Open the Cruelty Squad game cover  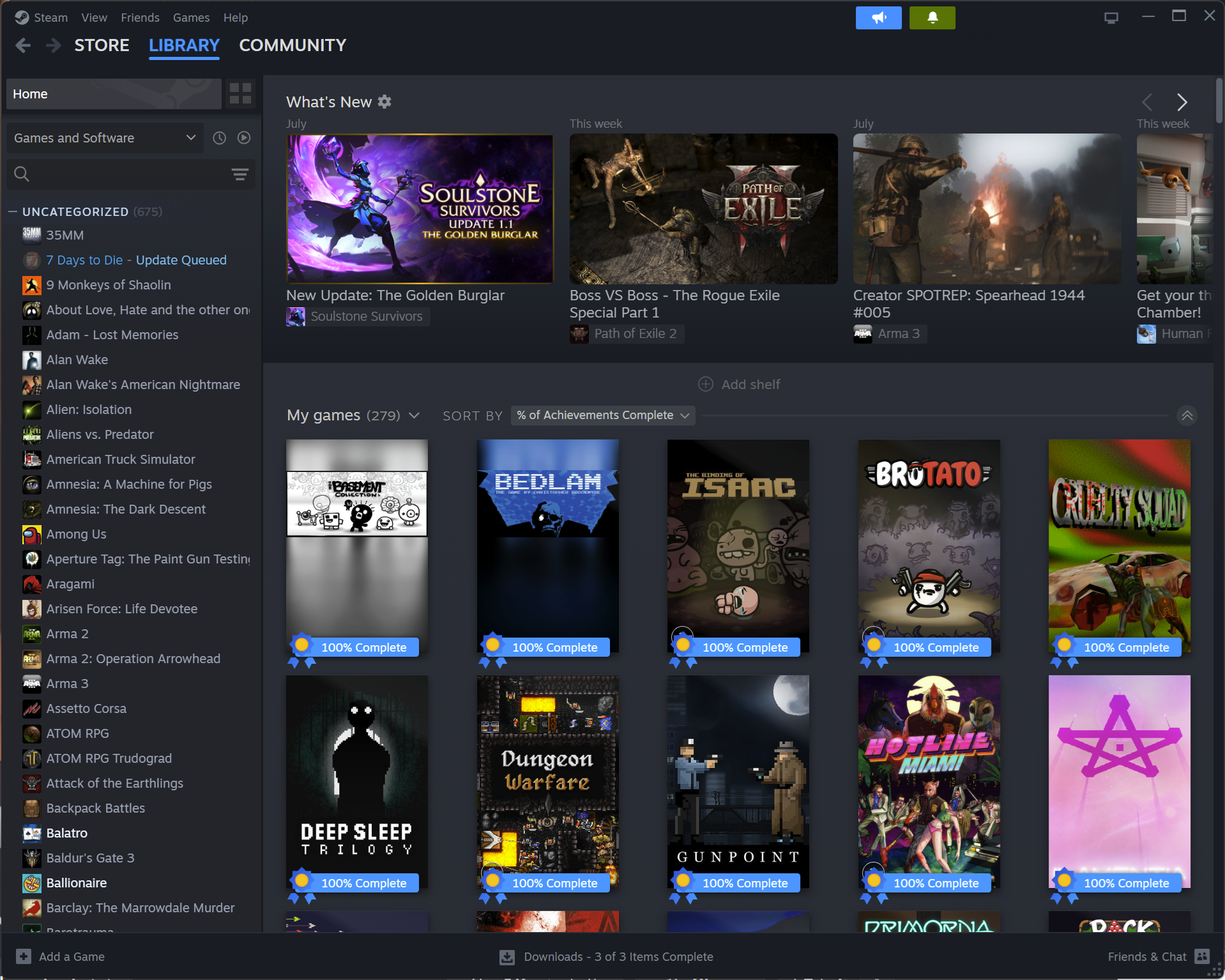(1119, 547)
